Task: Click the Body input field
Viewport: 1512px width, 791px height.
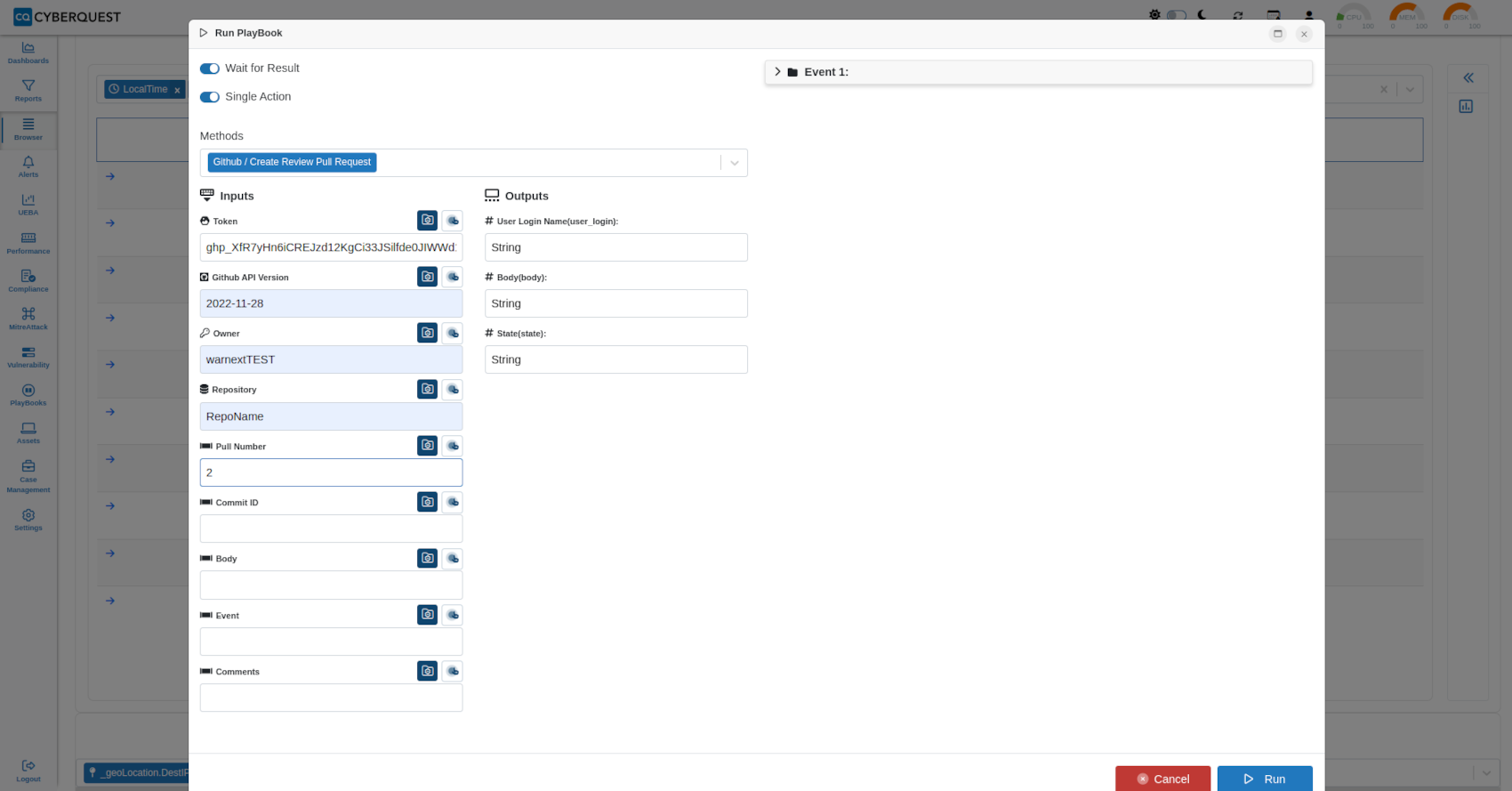Action: (x=332, y=585)
